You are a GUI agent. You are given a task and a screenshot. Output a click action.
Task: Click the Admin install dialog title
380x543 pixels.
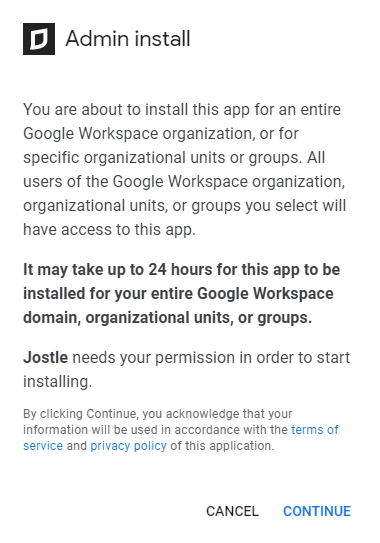point(128,38)
